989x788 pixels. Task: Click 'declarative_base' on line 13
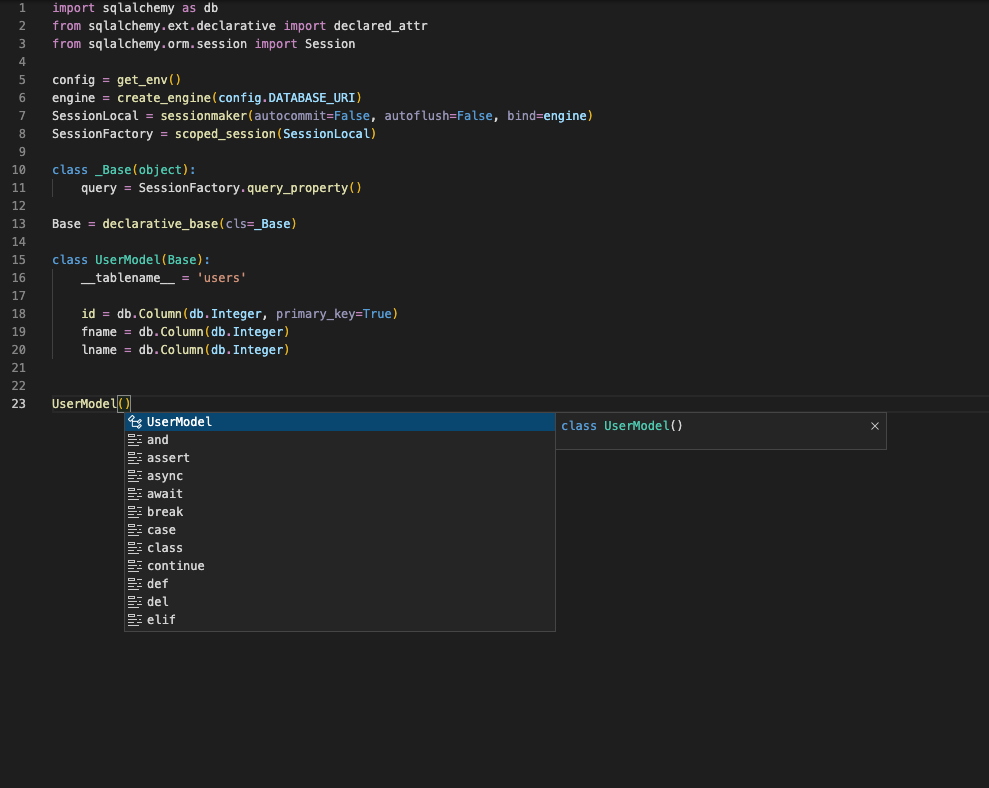point(160,224)
